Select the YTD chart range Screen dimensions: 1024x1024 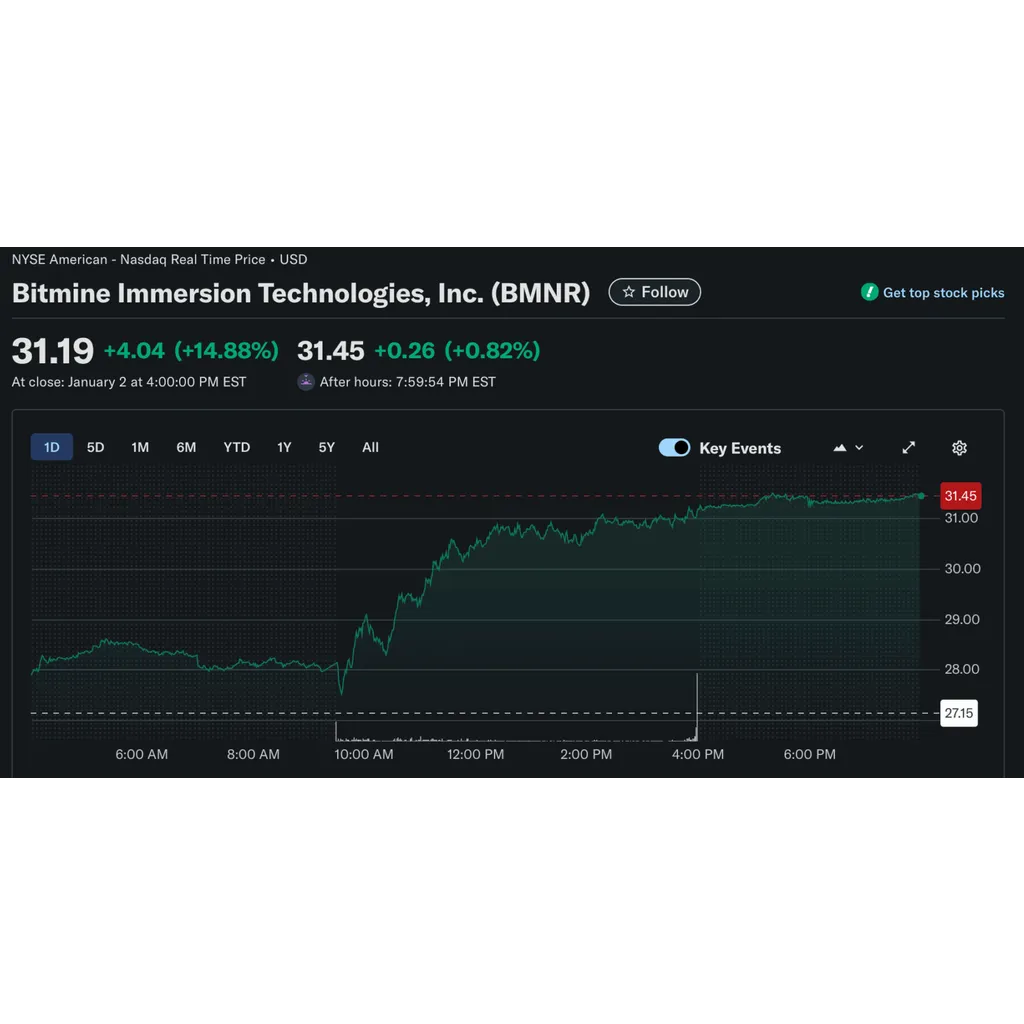coord(236,447)
